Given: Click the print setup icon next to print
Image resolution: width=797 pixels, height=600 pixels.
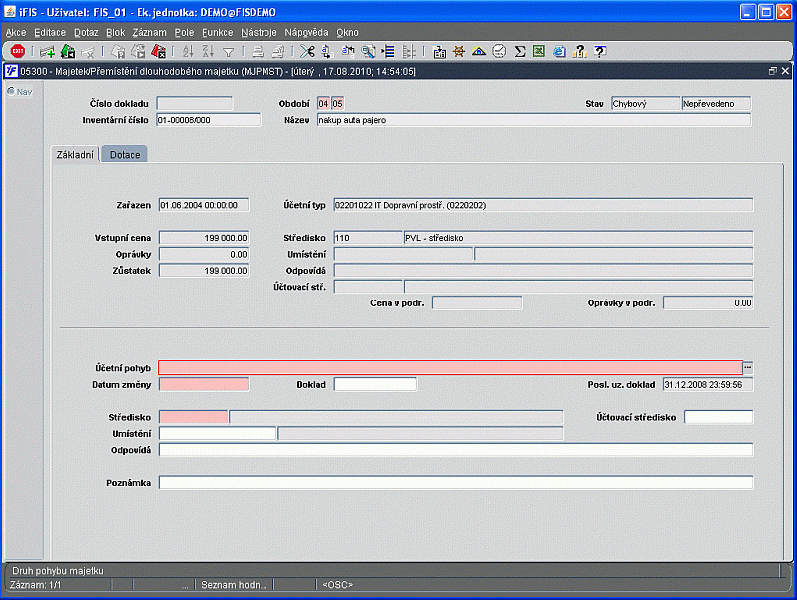Looking at the screenshot, I should pyautogui.click(x=278, y=51).
